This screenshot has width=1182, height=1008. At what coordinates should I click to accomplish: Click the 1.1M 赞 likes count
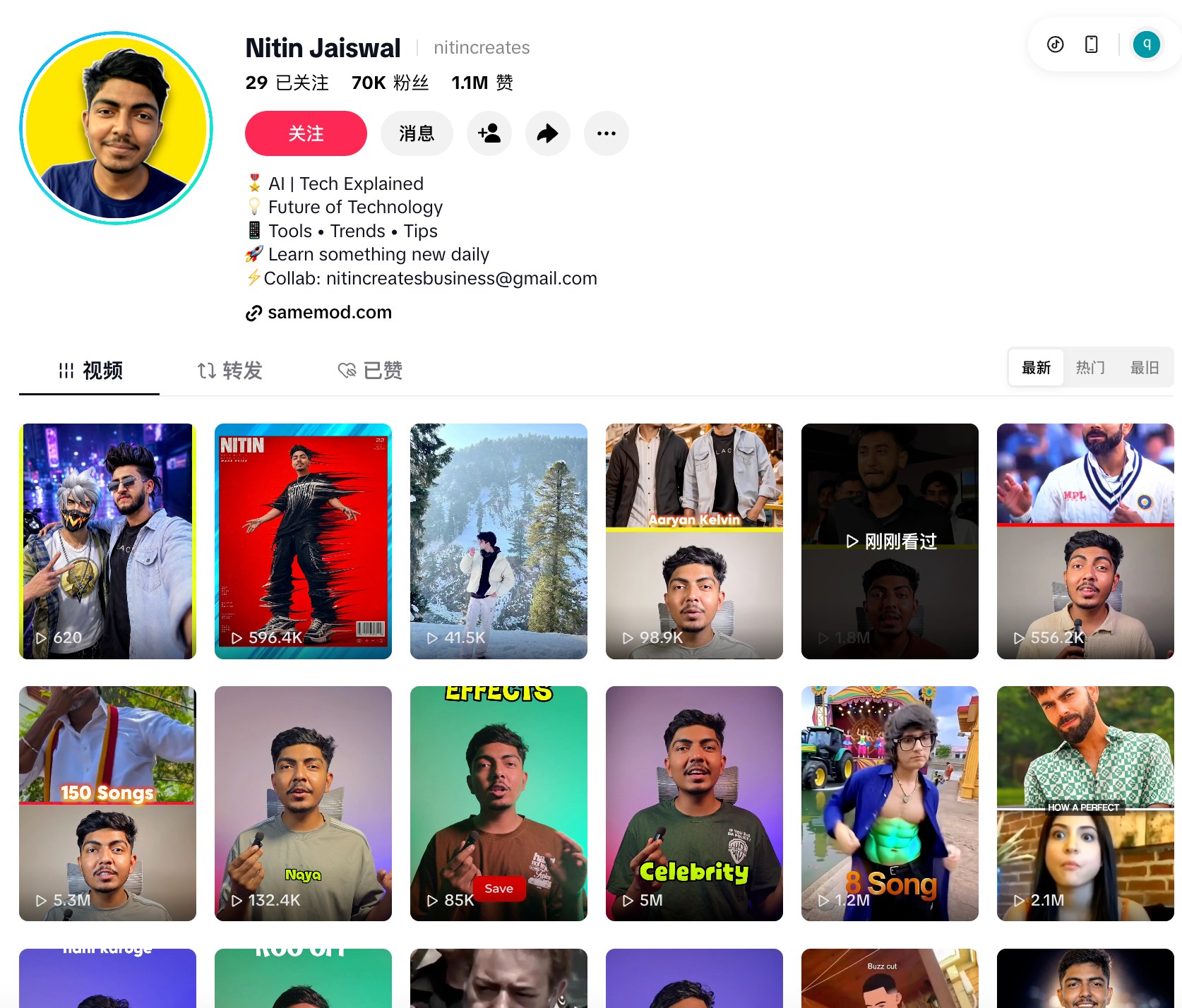pyautogui.click(x=482, y=83)
